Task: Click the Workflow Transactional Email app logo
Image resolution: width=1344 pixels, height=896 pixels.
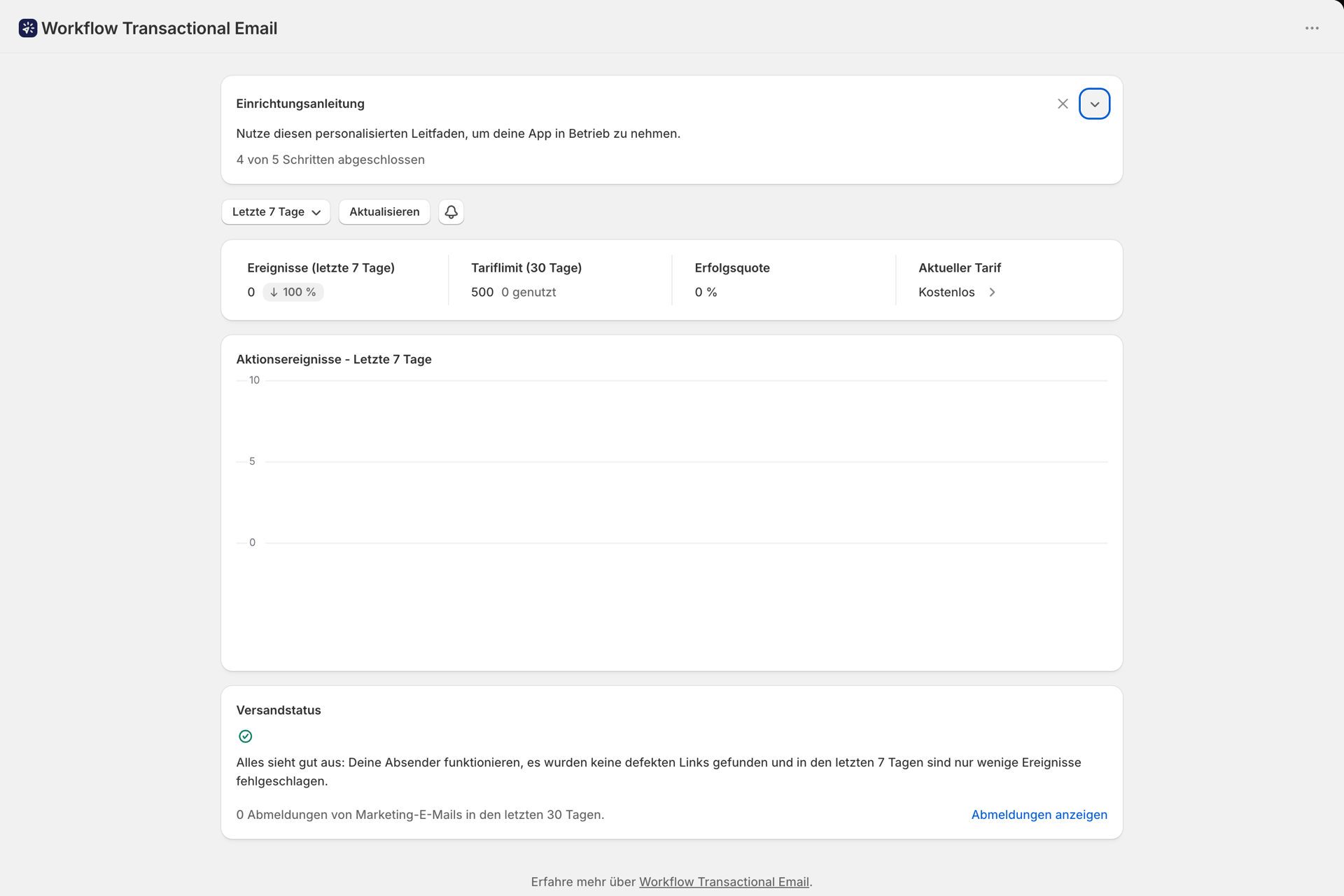Action: tap(28, 28)
